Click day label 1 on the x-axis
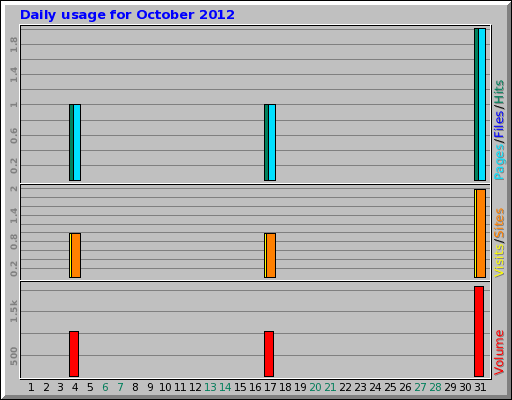 [x=31, y=387]
